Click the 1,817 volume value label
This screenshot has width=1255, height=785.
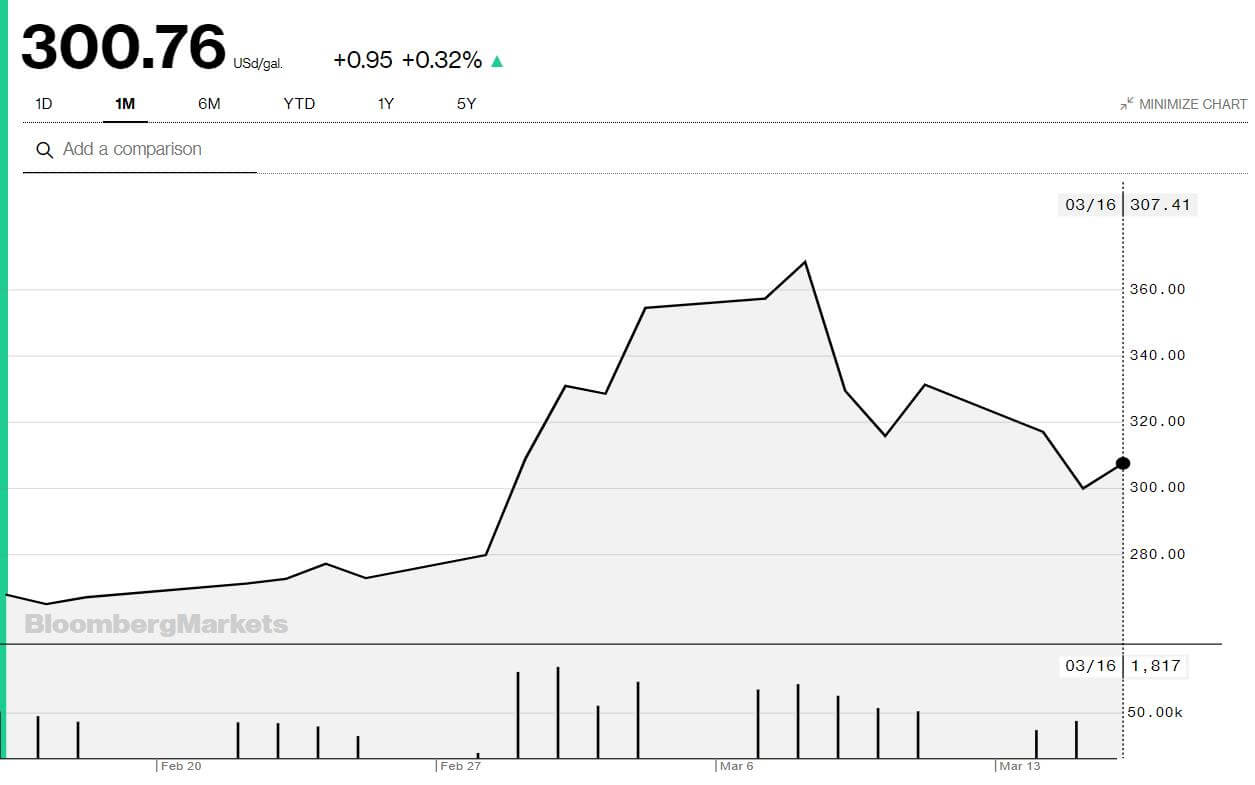tap(1156, 666)
